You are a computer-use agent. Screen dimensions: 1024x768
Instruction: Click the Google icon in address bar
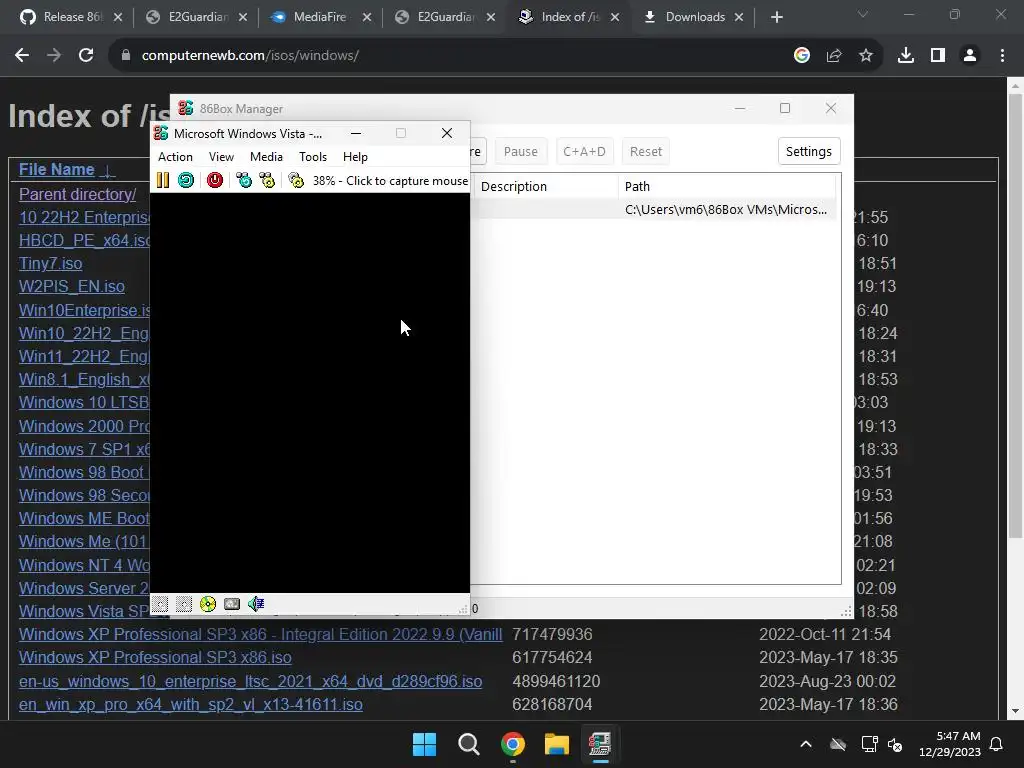click(802, 56)
